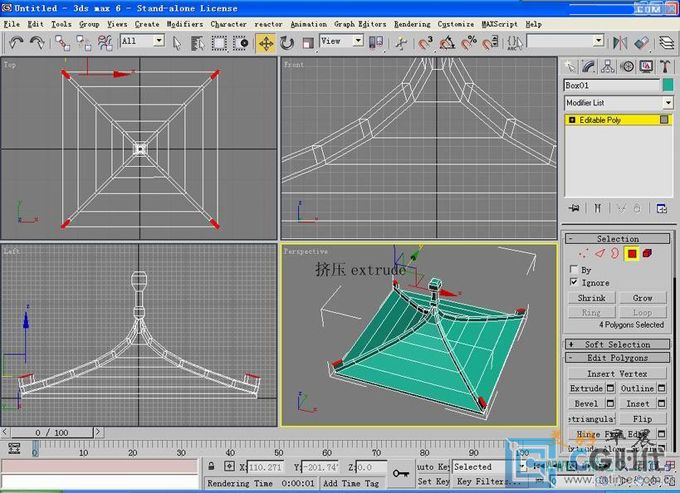
Task: Open the View reference coordinate dropdown
Action: (x=358, y=41)
